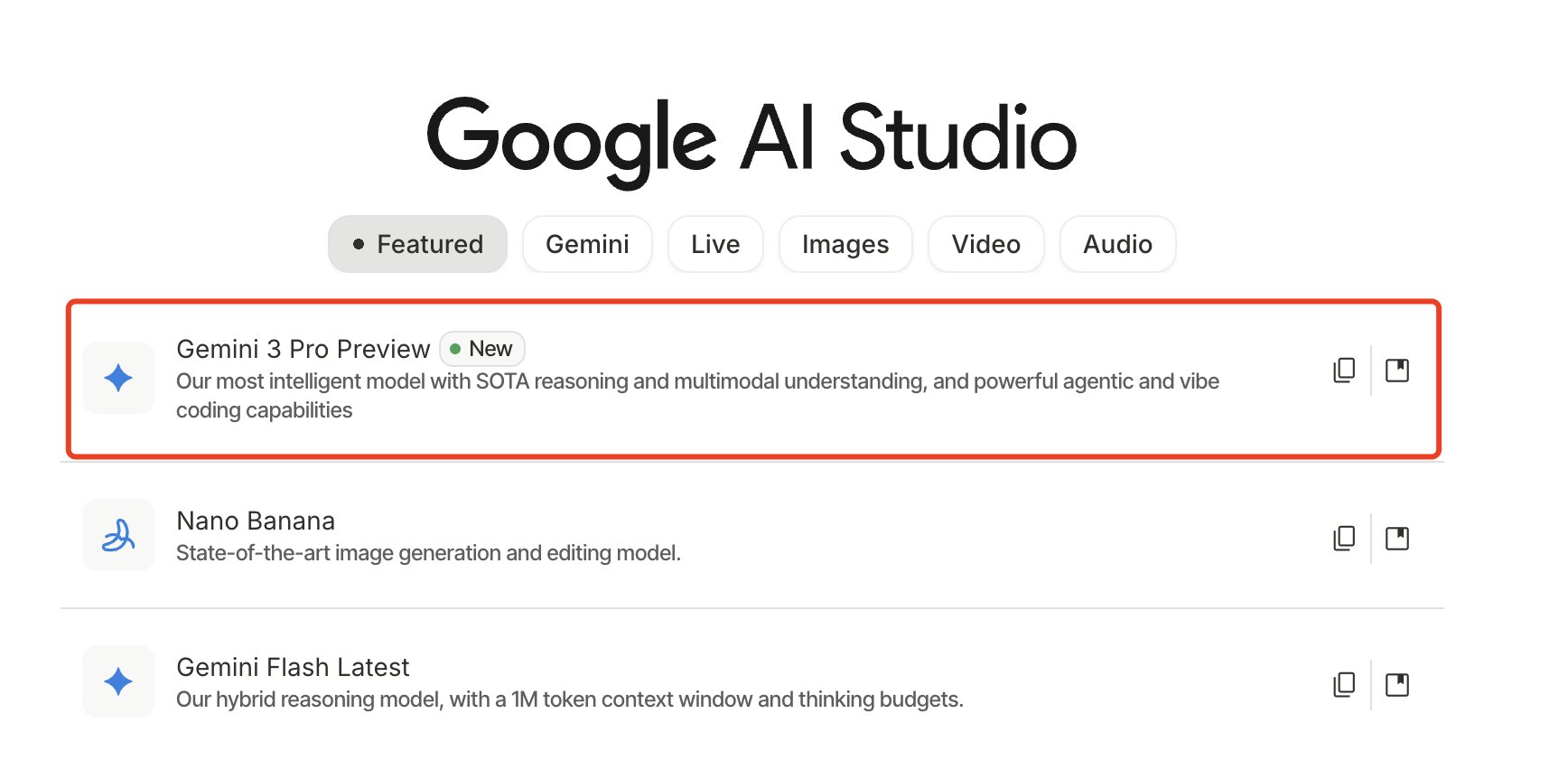Screen dimensions: 1568x770
Task: Click the green New badge
Action: pyautogui.click(x=482, y=349)
